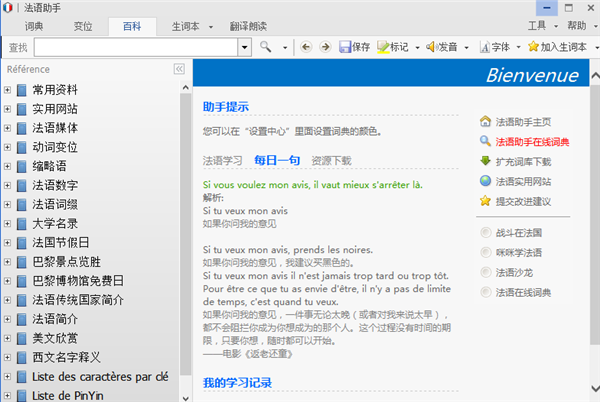
Task: Select the 咪咪学法语 radio option
Action: (x=485, y=253)
